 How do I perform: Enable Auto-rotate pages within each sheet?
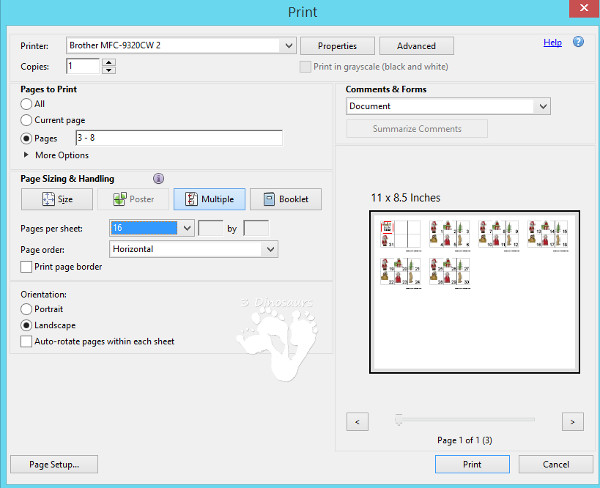(27, 341)
